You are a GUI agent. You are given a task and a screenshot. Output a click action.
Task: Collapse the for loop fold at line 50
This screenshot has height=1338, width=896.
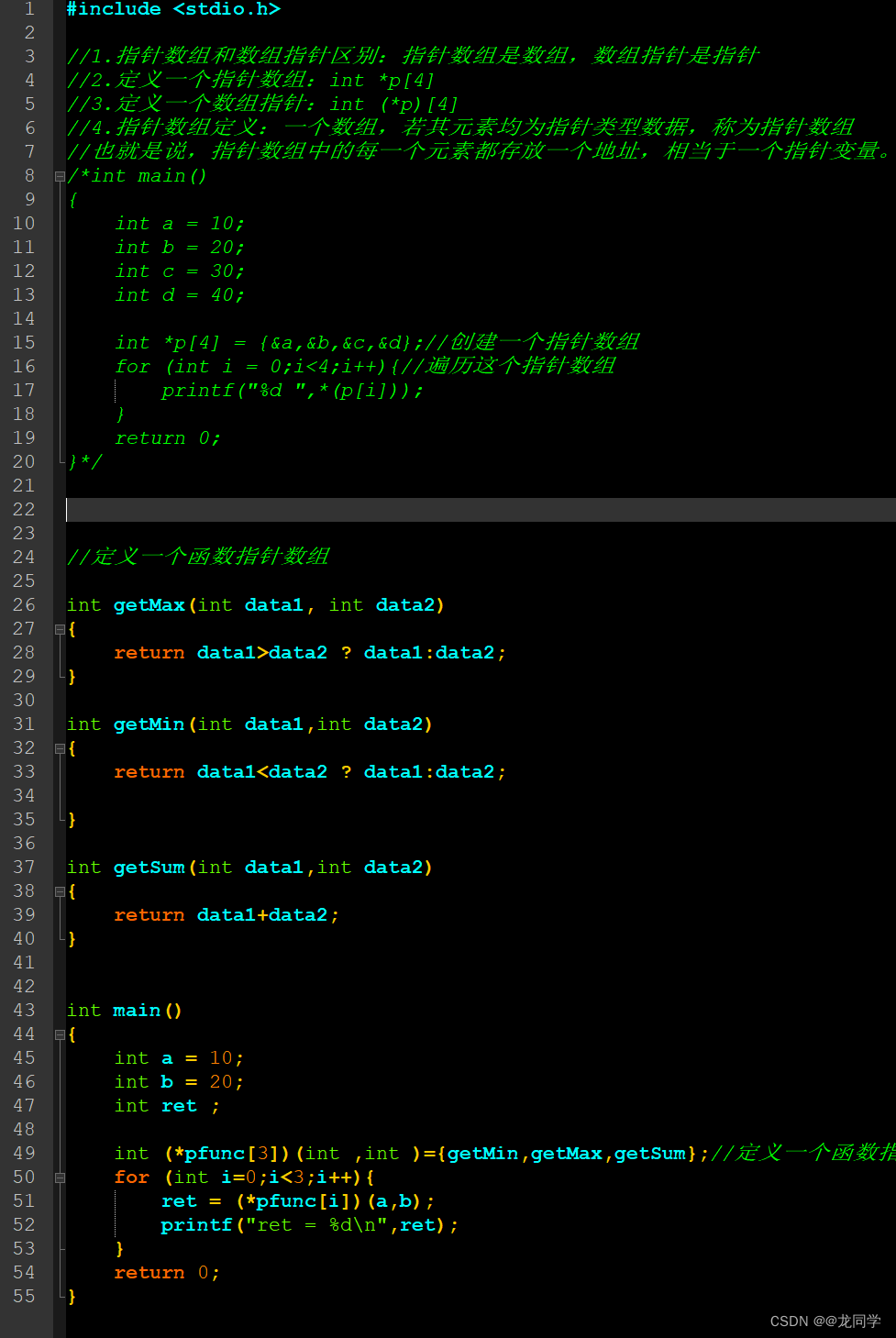click(x=60, y=1178)
